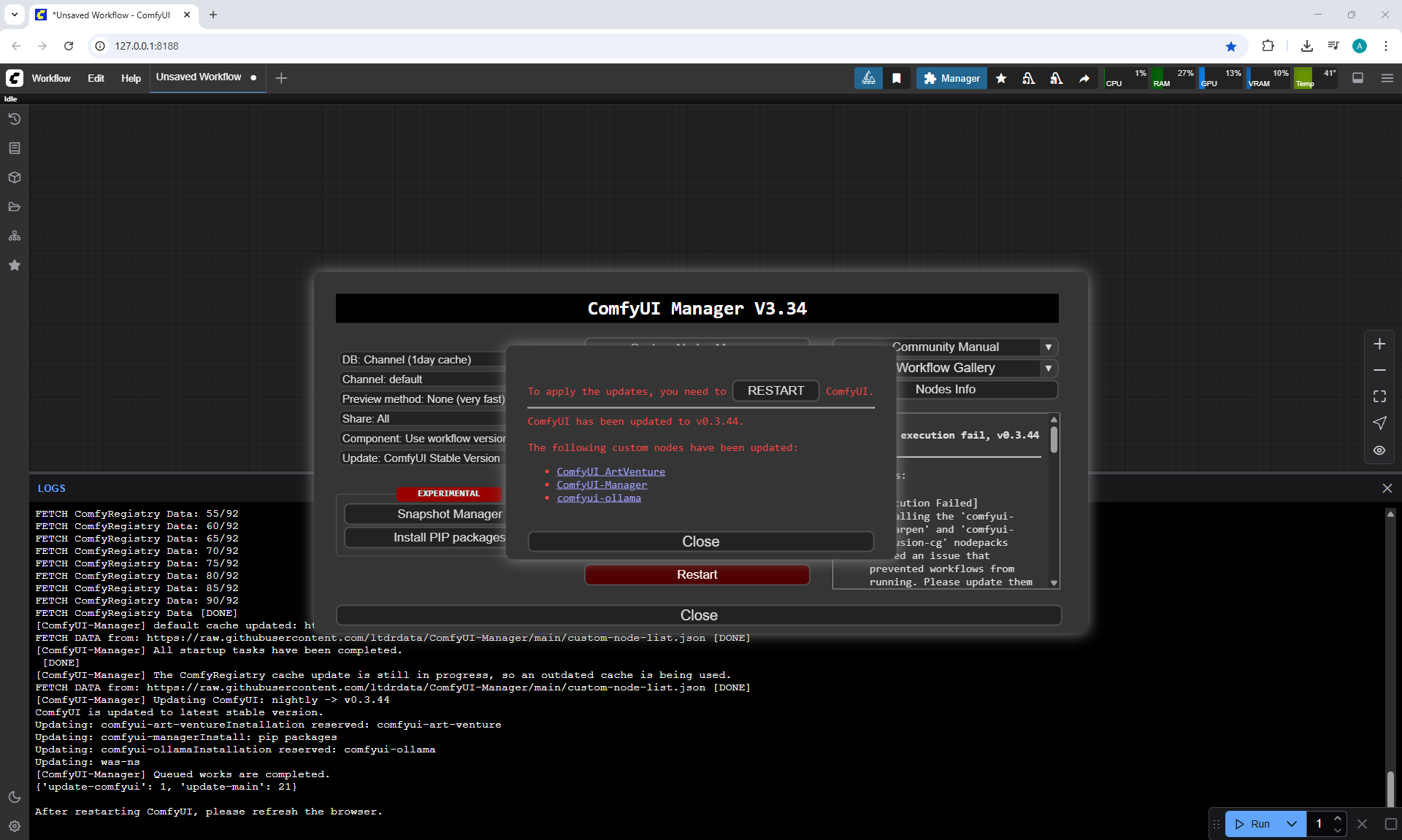Select the Unsaved Workflow tab

199,77
